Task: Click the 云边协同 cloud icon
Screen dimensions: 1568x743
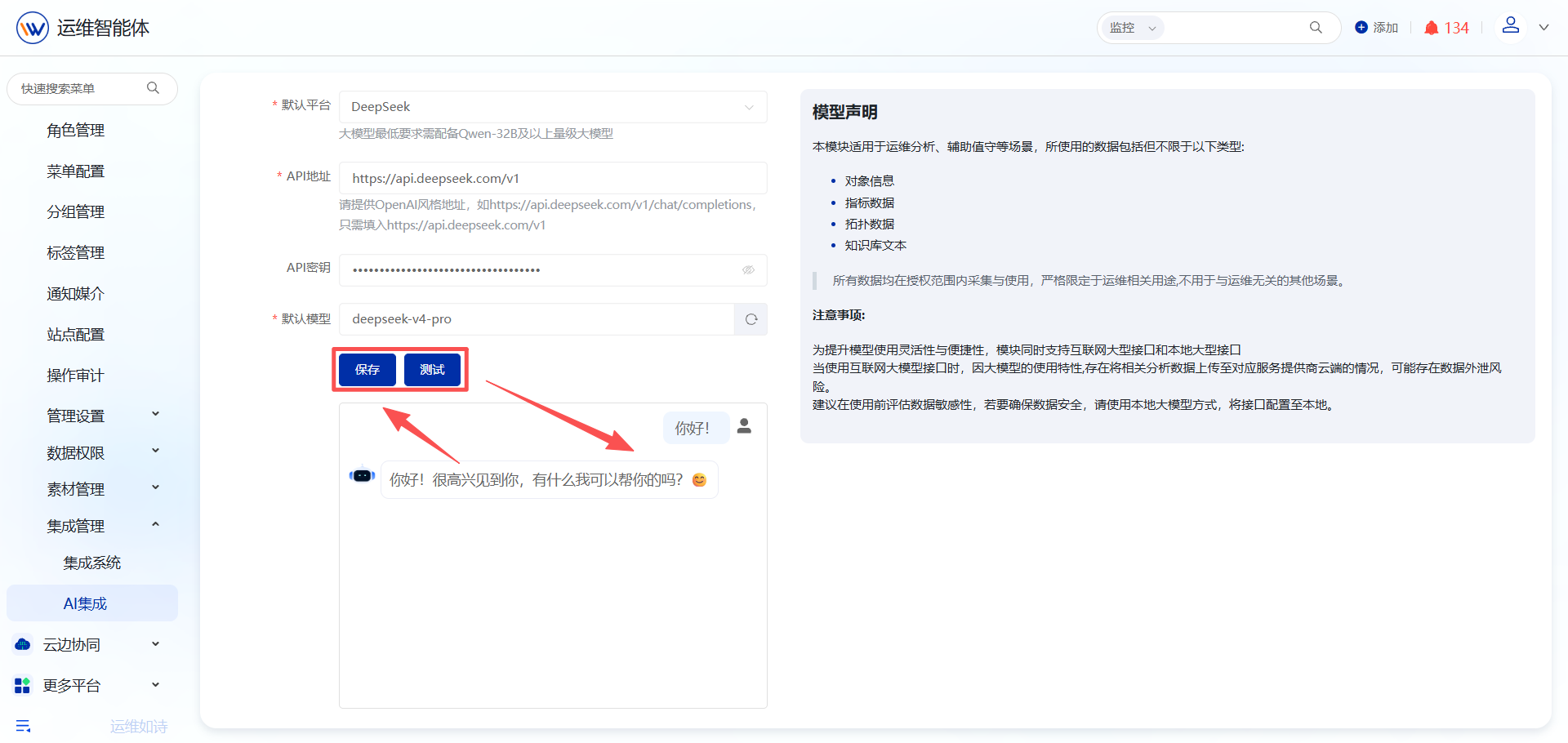Action: pos(23,644)
